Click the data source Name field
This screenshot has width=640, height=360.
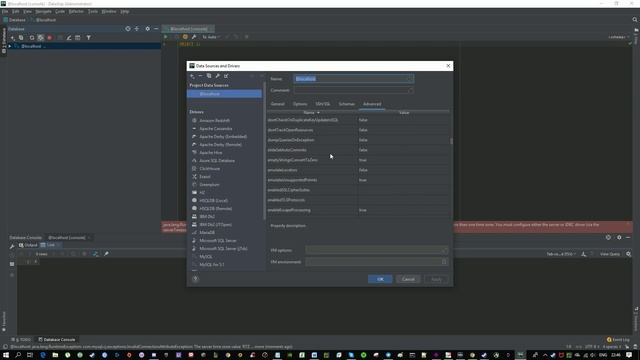coord(353,79)
